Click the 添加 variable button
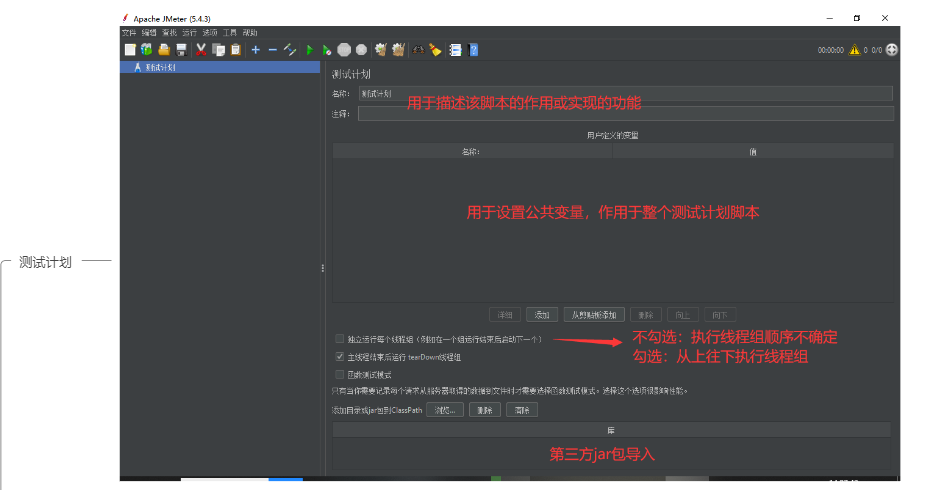Viewport: 951px width, 490px height. point(542,315)
